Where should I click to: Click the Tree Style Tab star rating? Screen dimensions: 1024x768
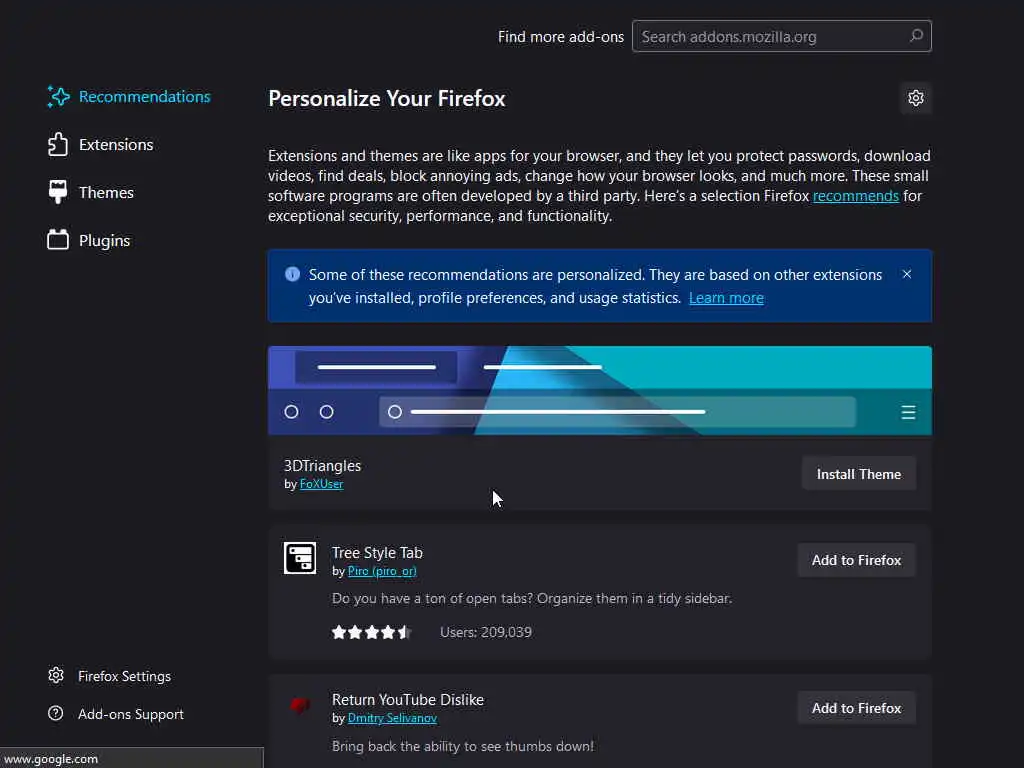tap(372, 632)
